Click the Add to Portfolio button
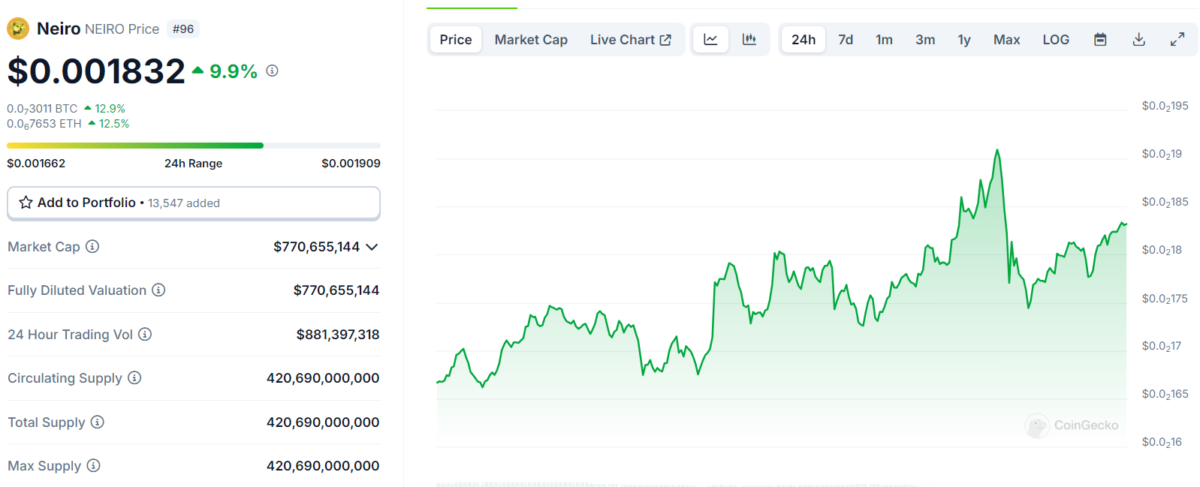Viewport: 1200px width, 487px height. (x=193, y=203)
